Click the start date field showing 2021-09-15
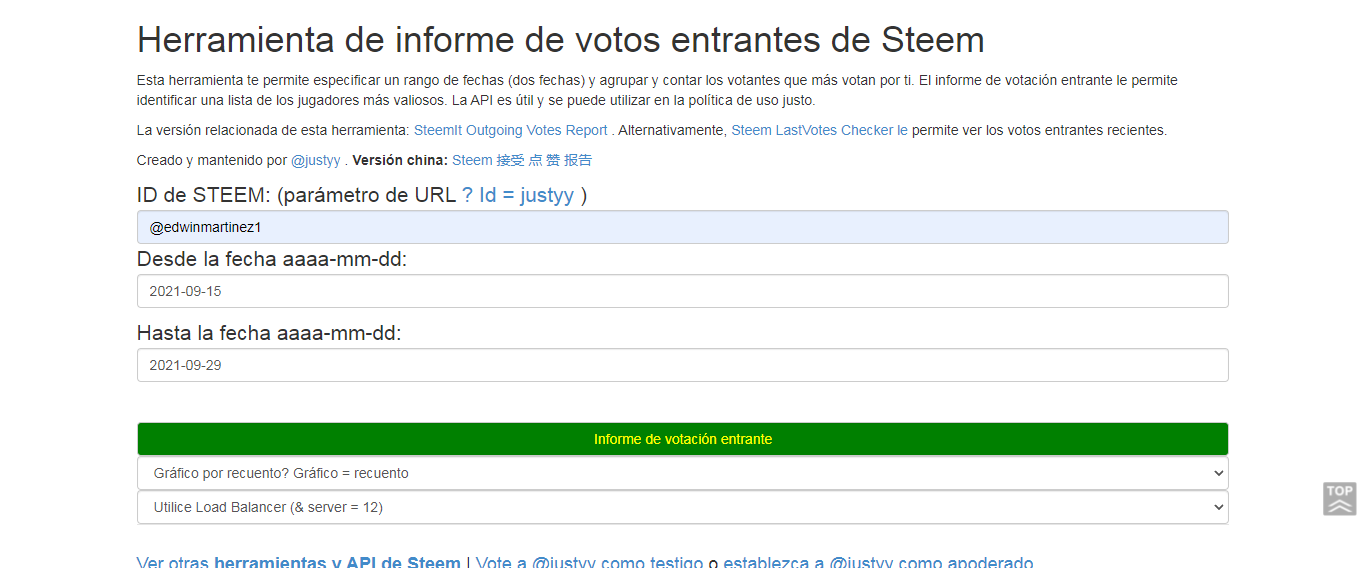The height and width of the screenshot is (568, 1366). pyautogui.click(x=682, y=291)
